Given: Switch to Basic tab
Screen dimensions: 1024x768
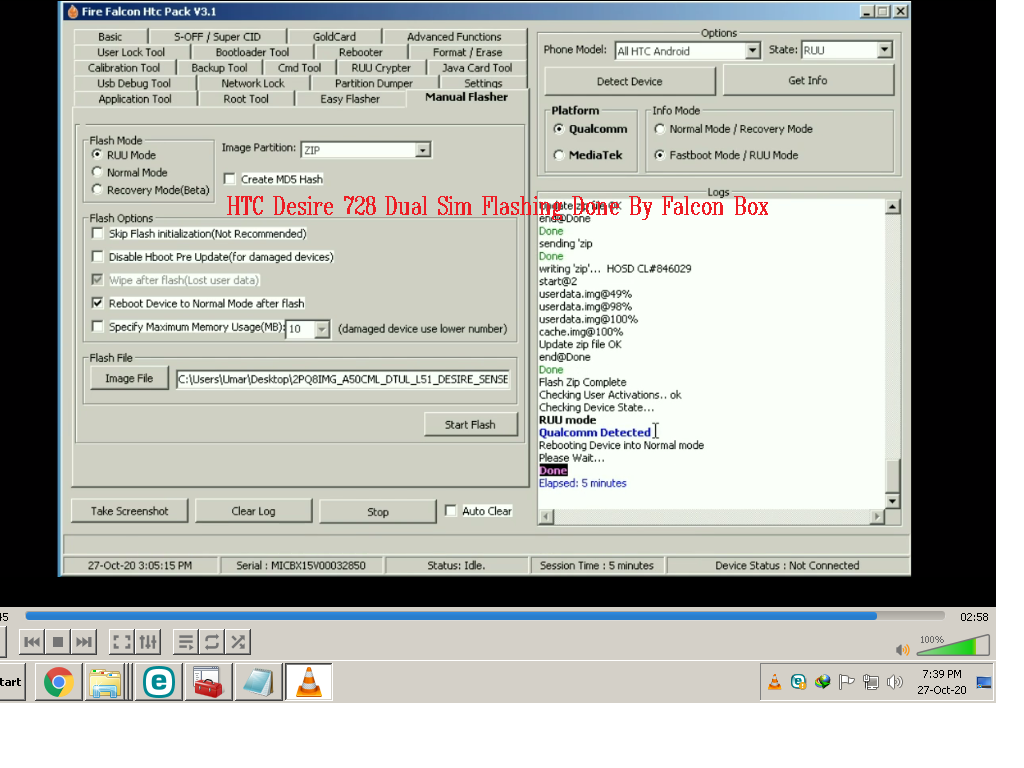Looking at the screenshot, I should click(x=110, y=37).
